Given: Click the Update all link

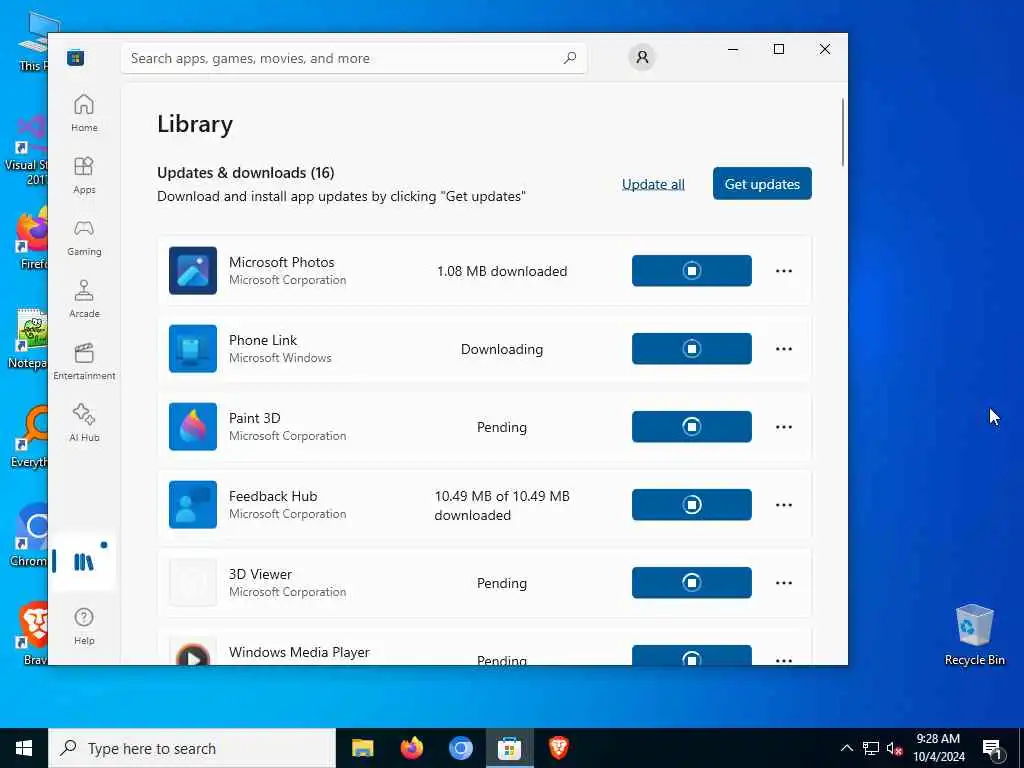Looking at the screenshot, I should (653, 184).
